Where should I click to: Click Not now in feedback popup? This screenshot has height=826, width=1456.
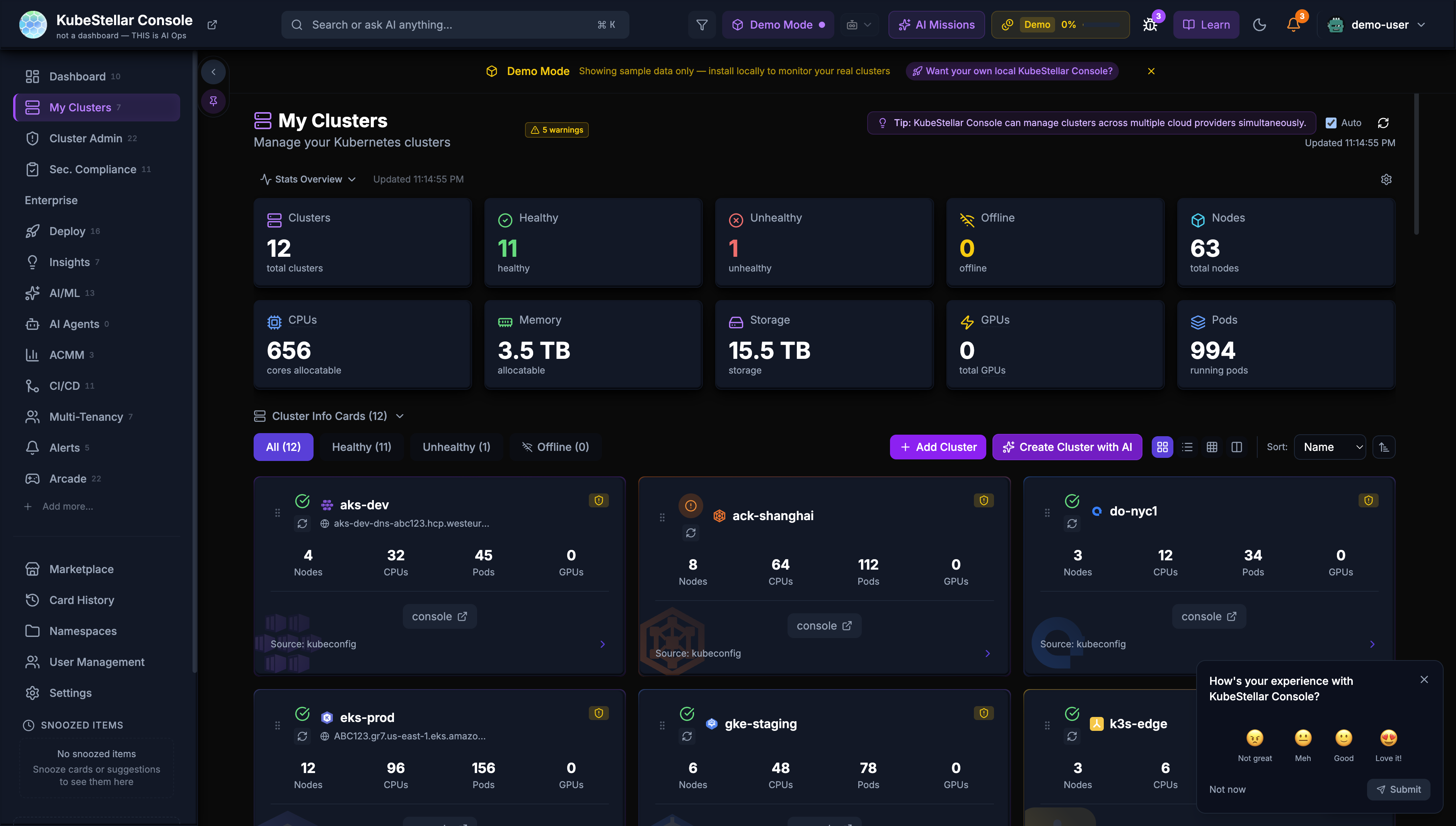click(1228, 790)
